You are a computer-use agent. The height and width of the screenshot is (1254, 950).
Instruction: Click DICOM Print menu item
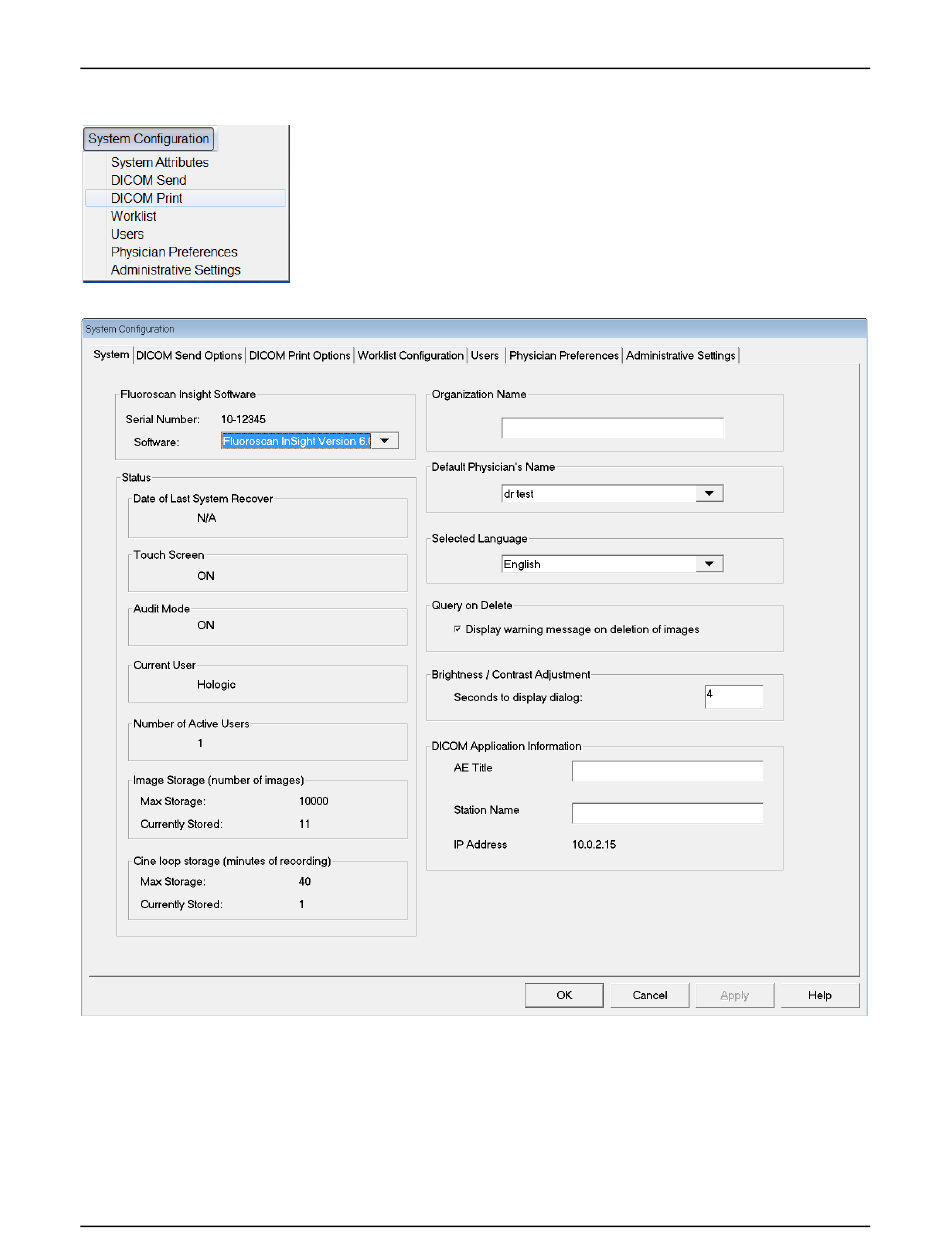147,198
